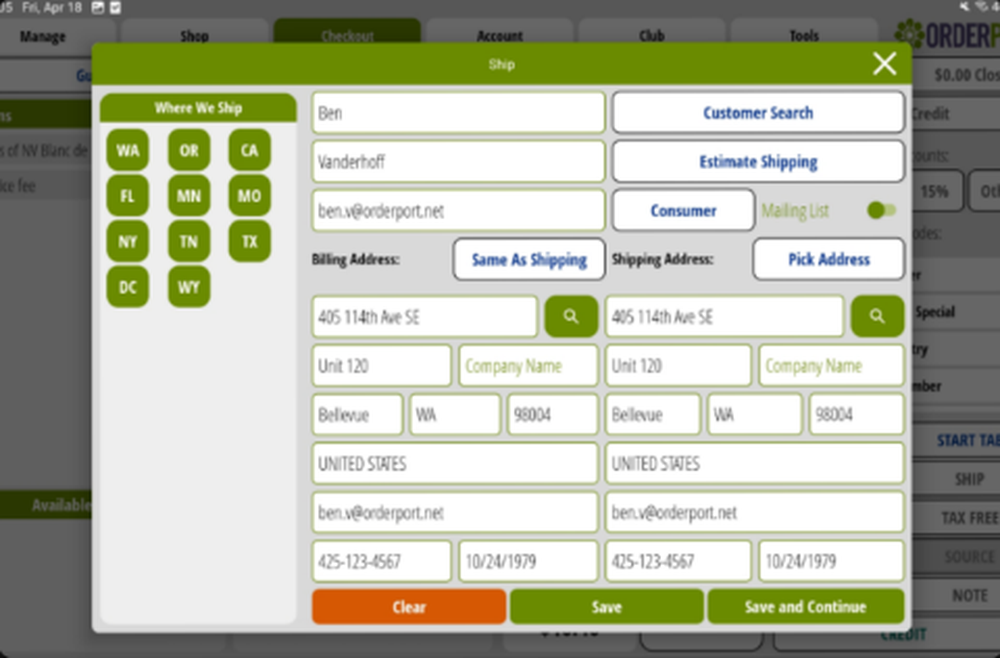This screenshot has width=1000, height=658.
Task: Click the first name field containing Ben
Action: 457,112
